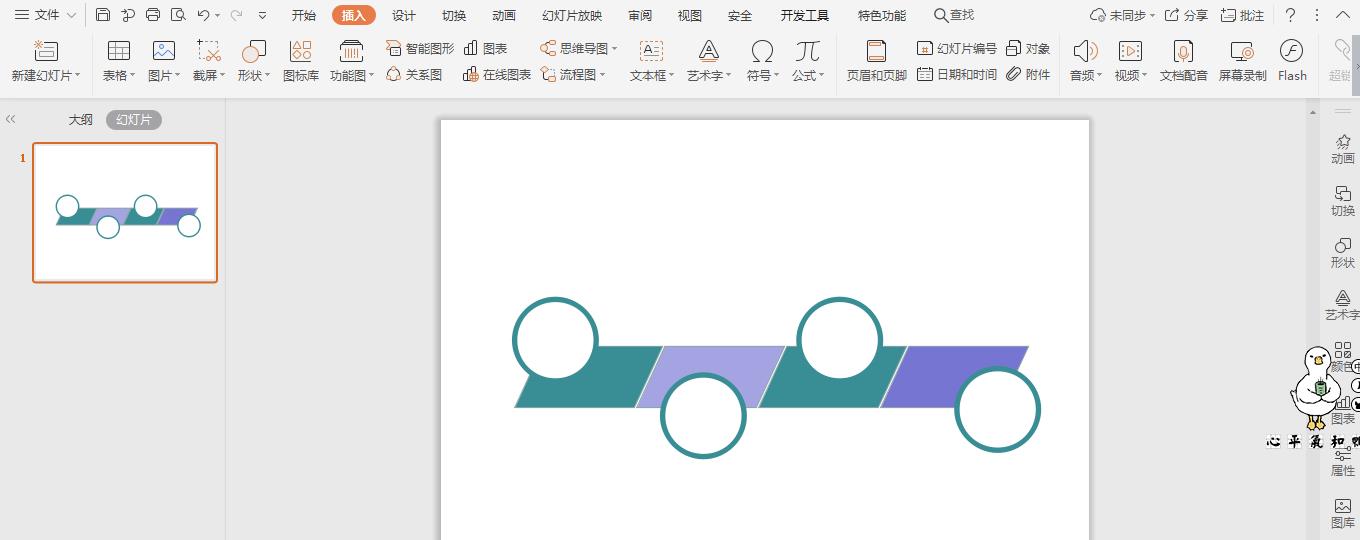1360x540 pixels.
Task: Insert an 附件 attachment
Action: (x=1029, y=74)
